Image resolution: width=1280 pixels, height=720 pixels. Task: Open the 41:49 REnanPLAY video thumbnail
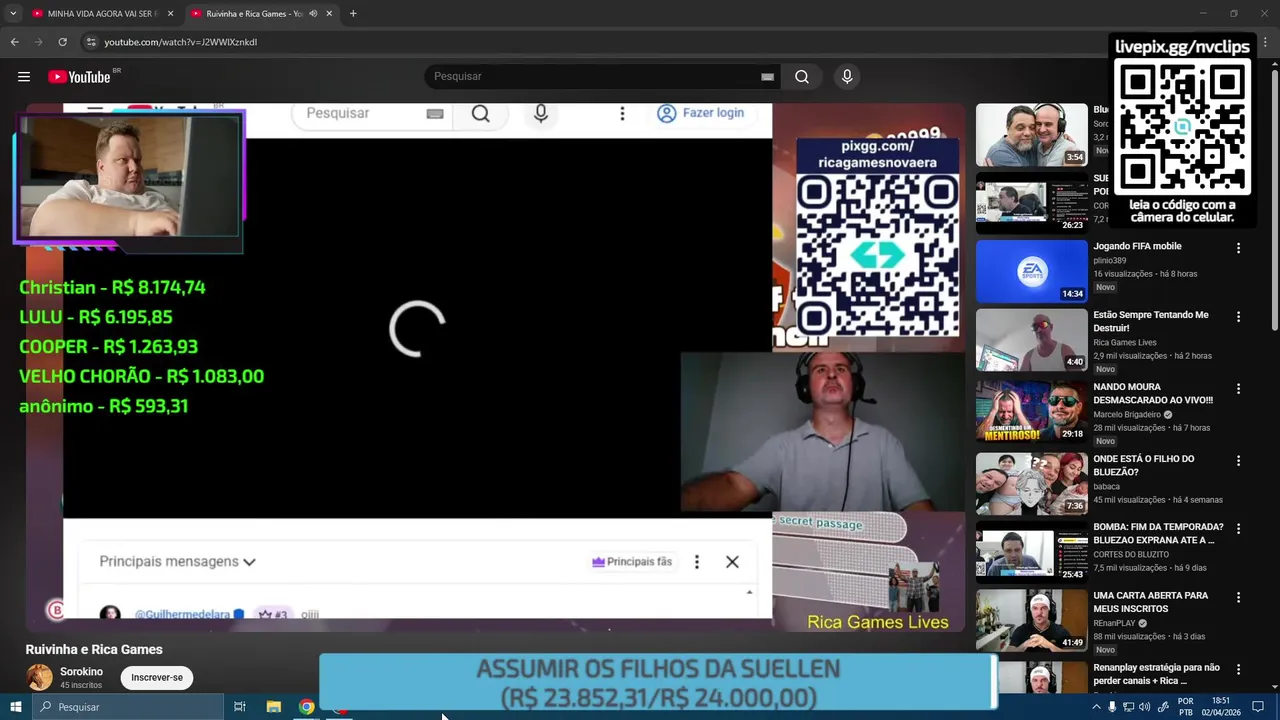pos(1031,620)
